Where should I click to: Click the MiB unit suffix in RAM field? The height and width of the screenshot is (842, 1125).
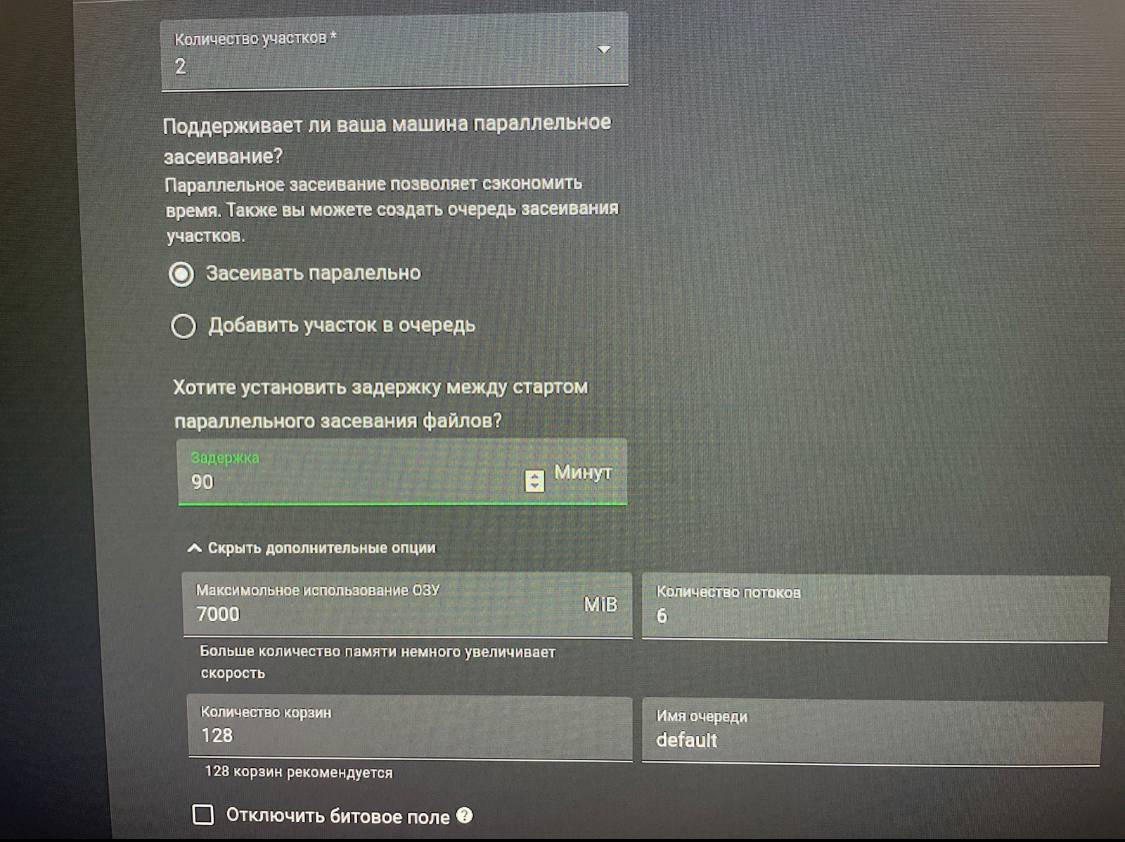(601, 605)
